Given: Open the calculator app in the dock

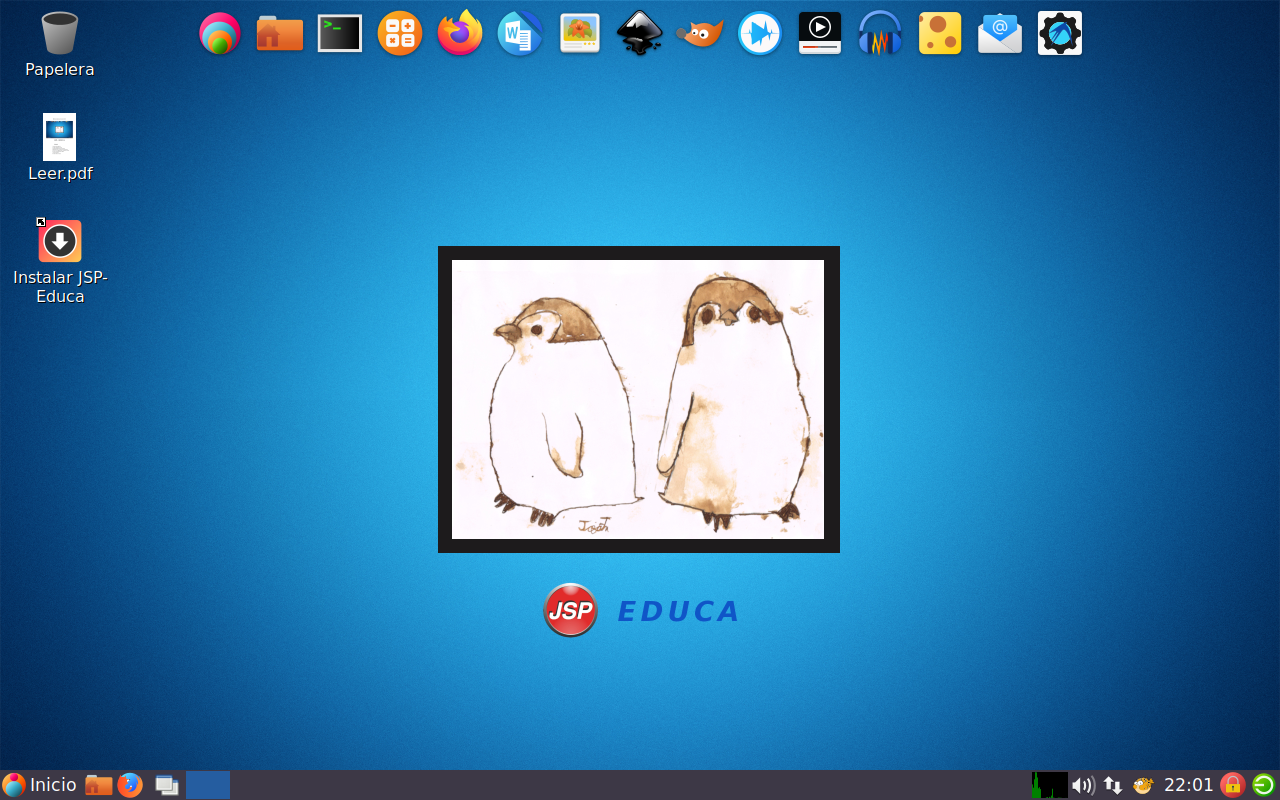Looking at the screenshot, I should coord(400,34).
